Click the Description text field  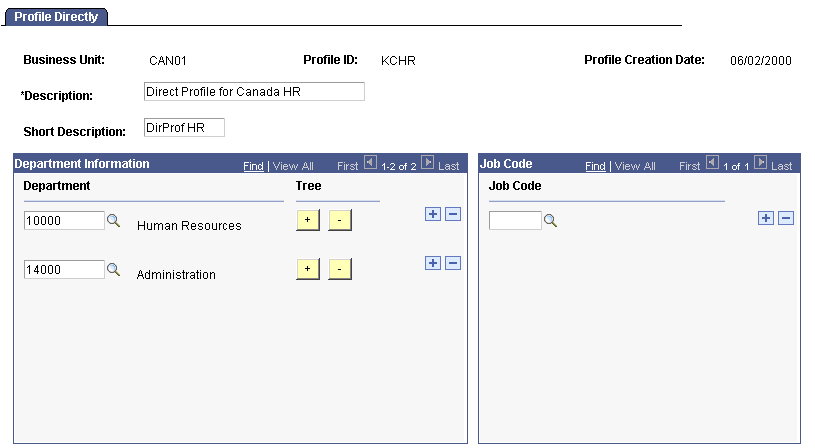(x=254, y=92)
